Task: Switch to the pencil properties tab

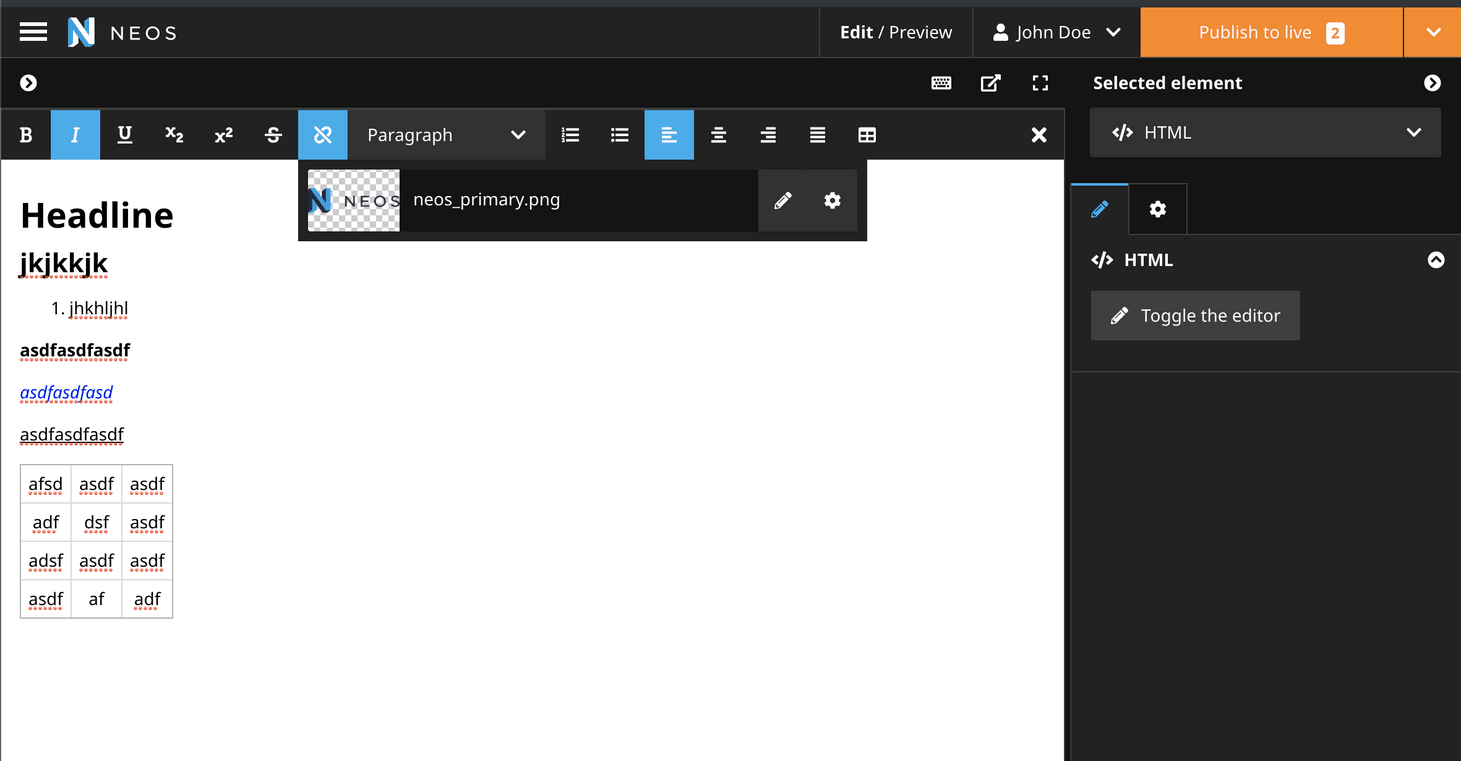Action: click(1099, 209)
